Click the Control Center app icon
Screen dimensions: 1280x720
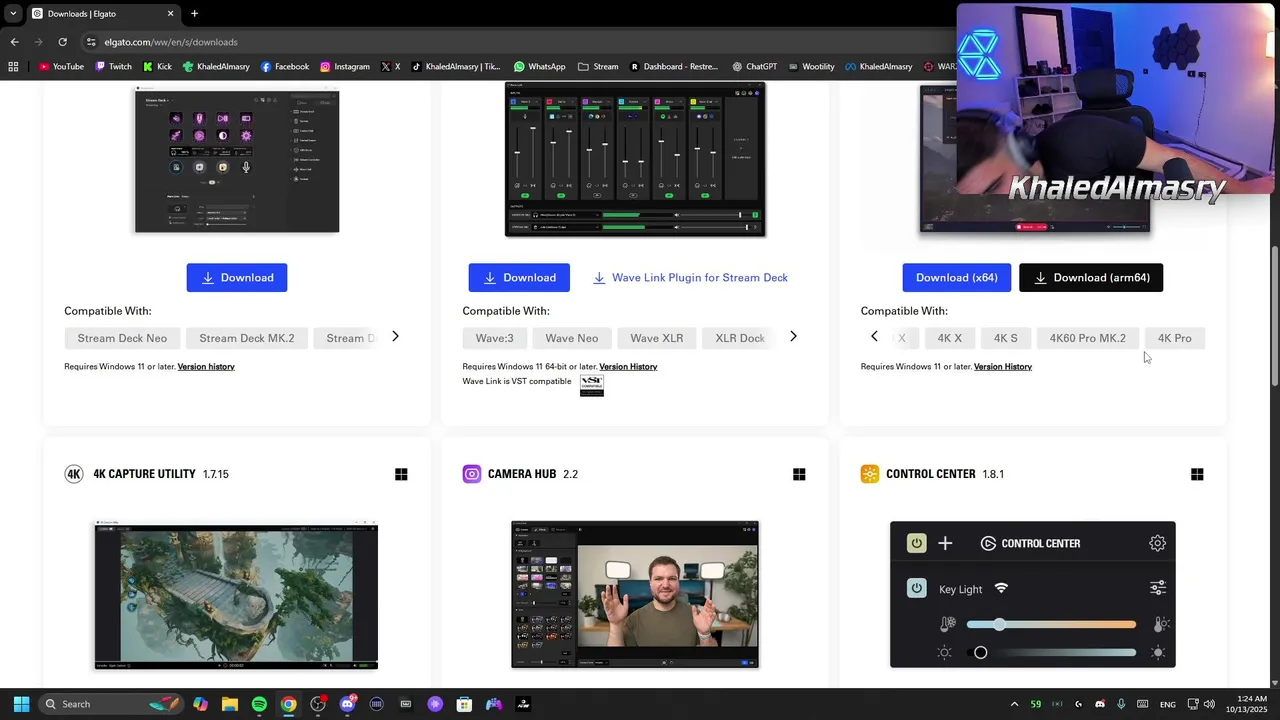click(x=870, y=474)
